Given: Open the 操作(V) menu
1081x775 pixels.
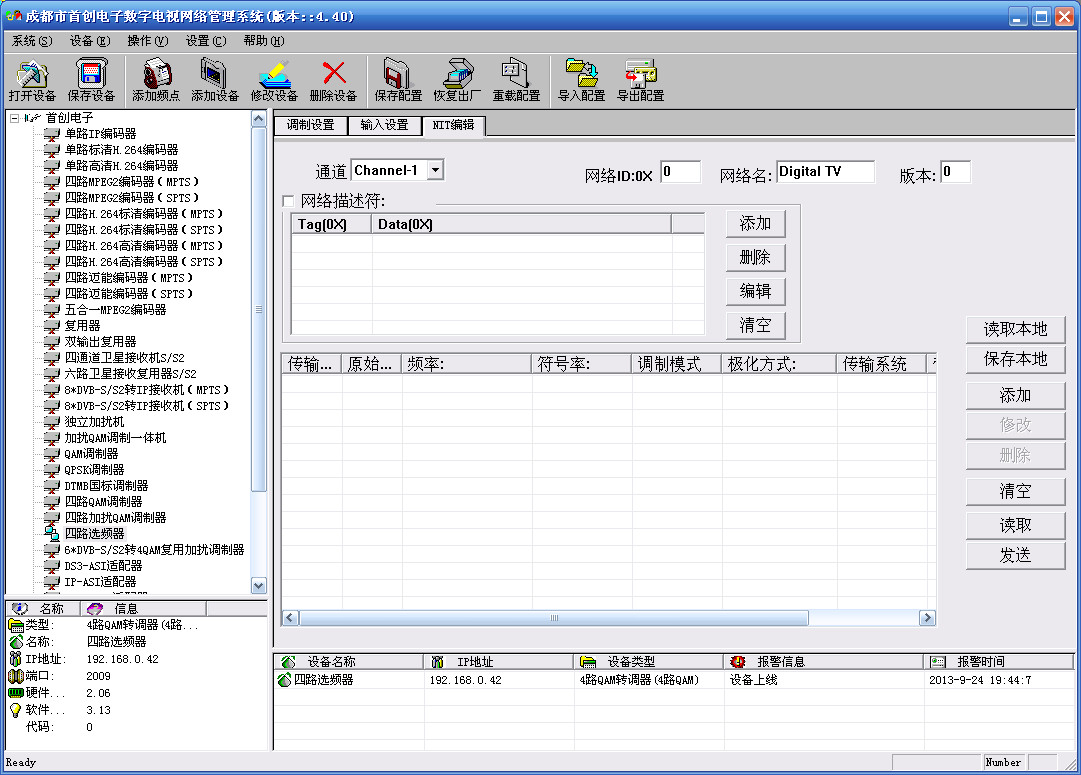Looking at the screenshot, I should coord(148,41).
